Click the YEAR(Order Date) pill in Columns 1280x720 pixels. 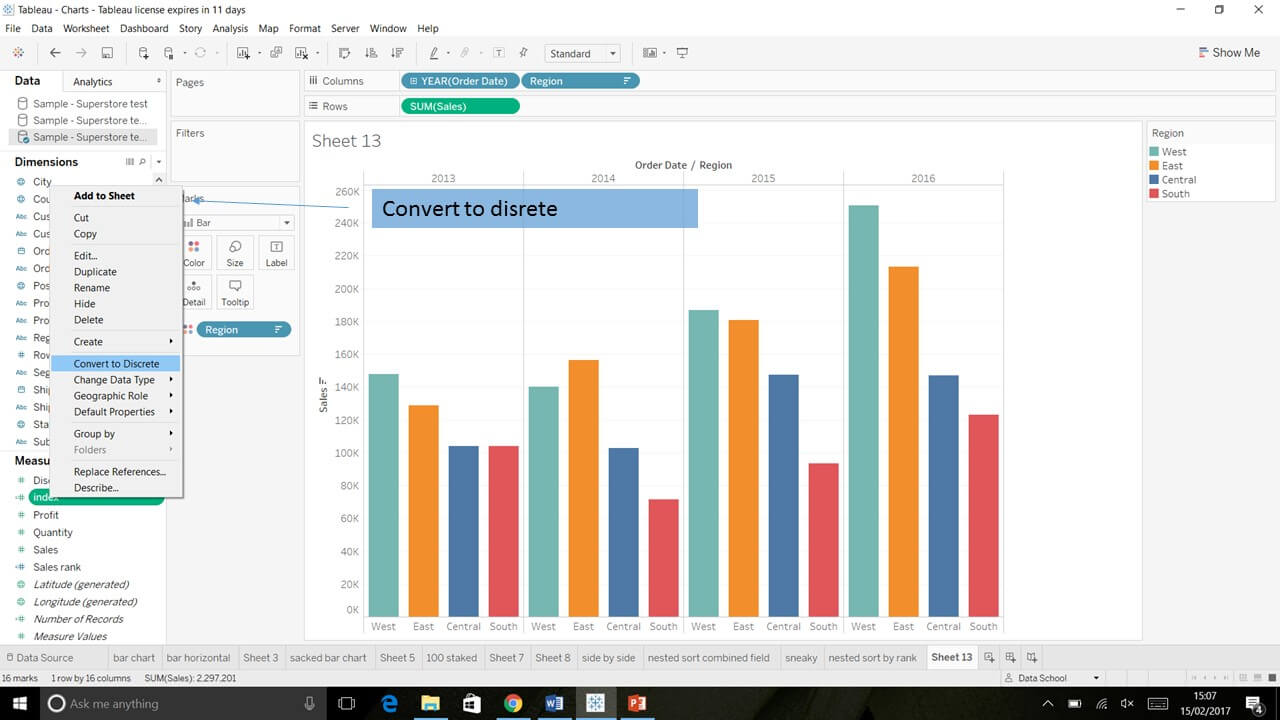[x=460, y=81]
